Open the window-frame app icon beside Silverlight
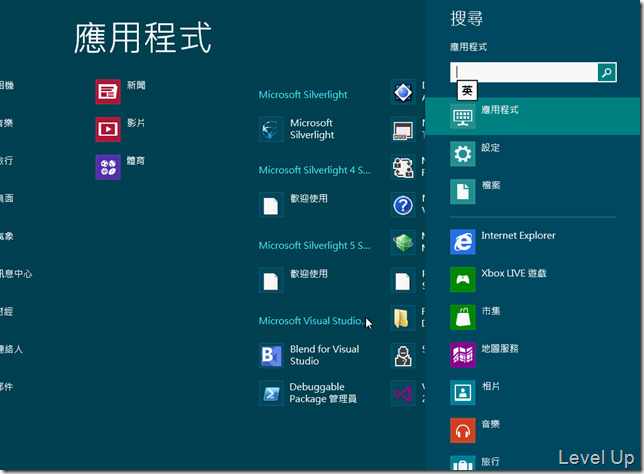 (403, 129)
